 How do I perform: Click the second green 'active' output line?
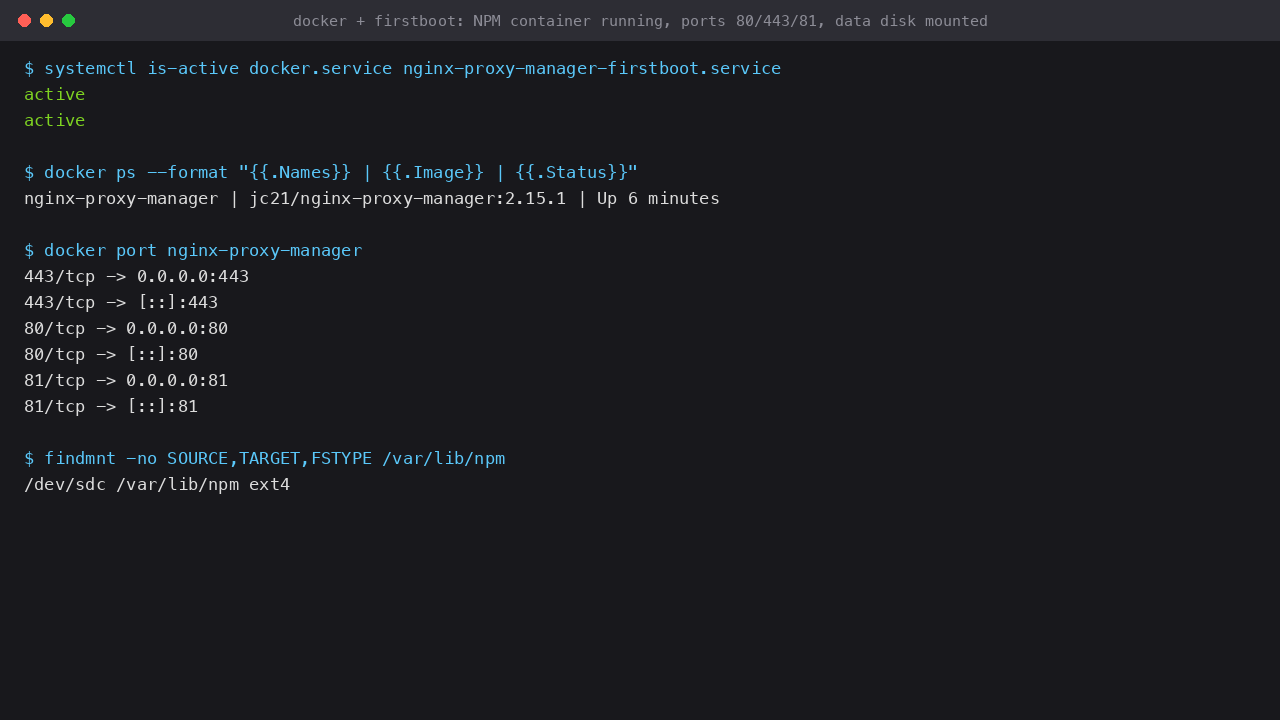pyautogui.click(x=55, y=120)
